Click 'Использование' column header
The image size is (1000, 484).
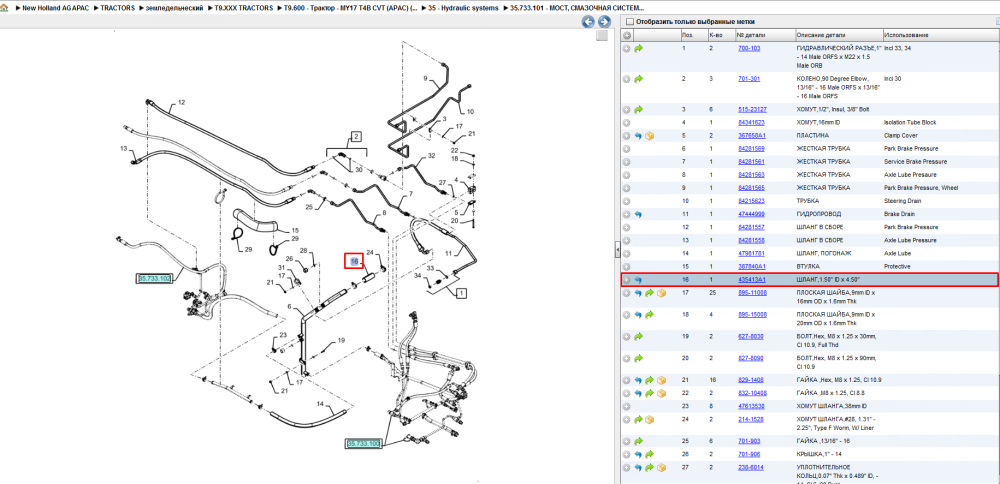(x=906, y=35)
